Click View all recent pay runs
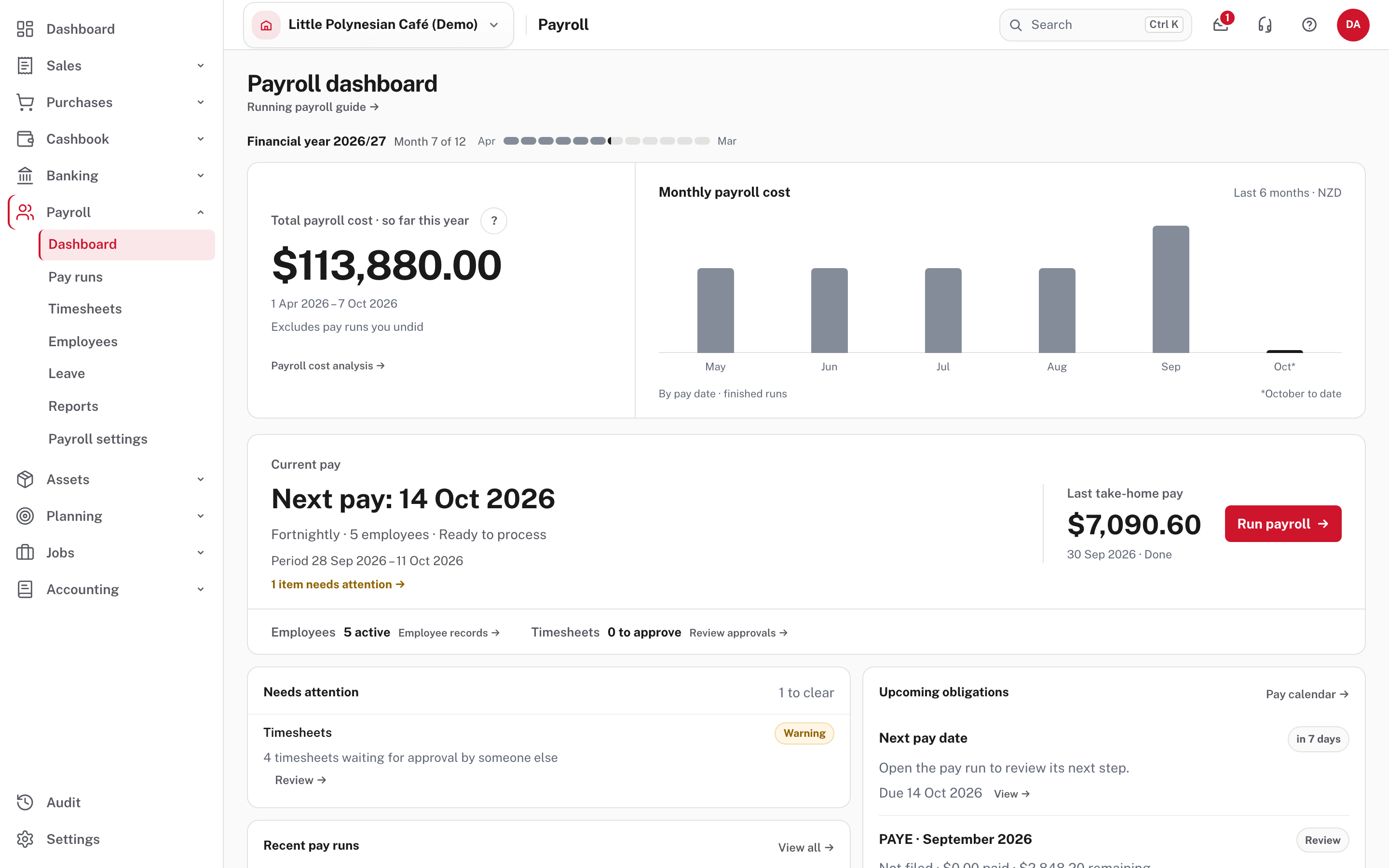This screenshot has height=868, width=1389. click(805, 847)
